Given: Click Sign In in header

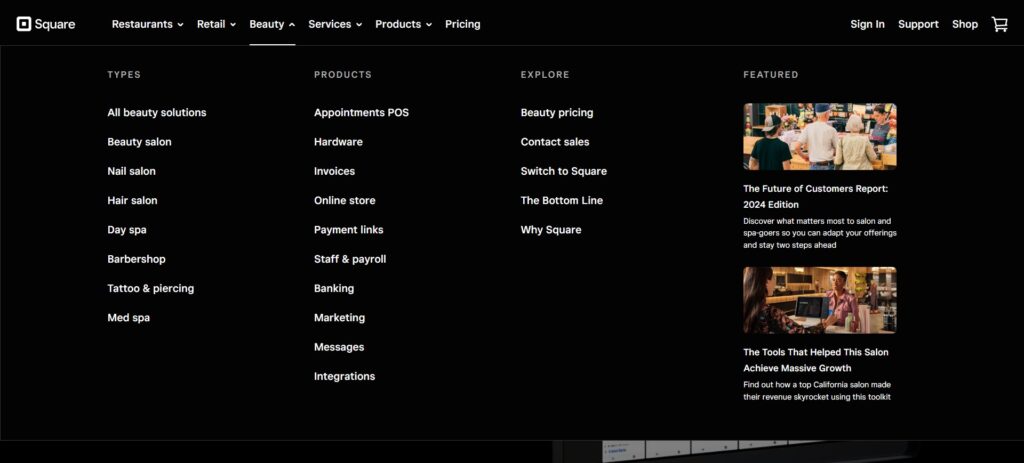Looking at the screenshot, I should 867,24.
